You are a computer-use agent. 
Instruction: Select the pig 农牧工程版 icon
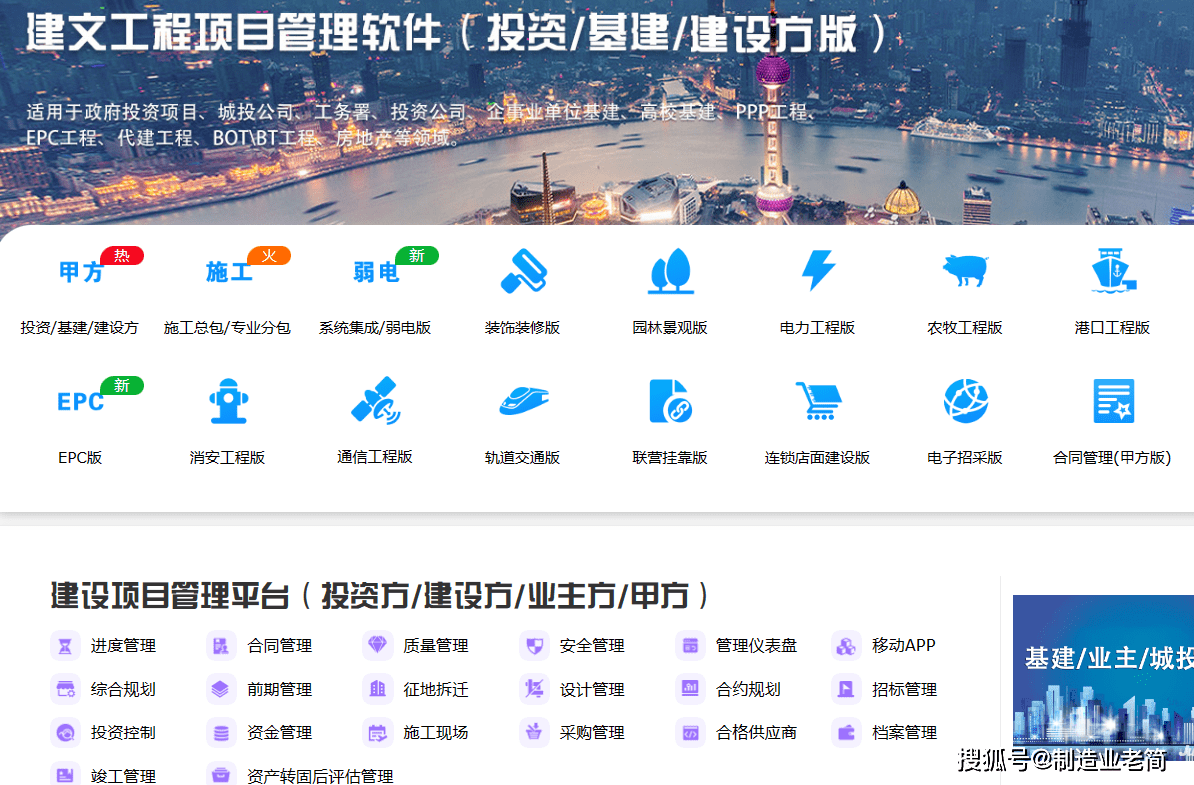point(965,270)
